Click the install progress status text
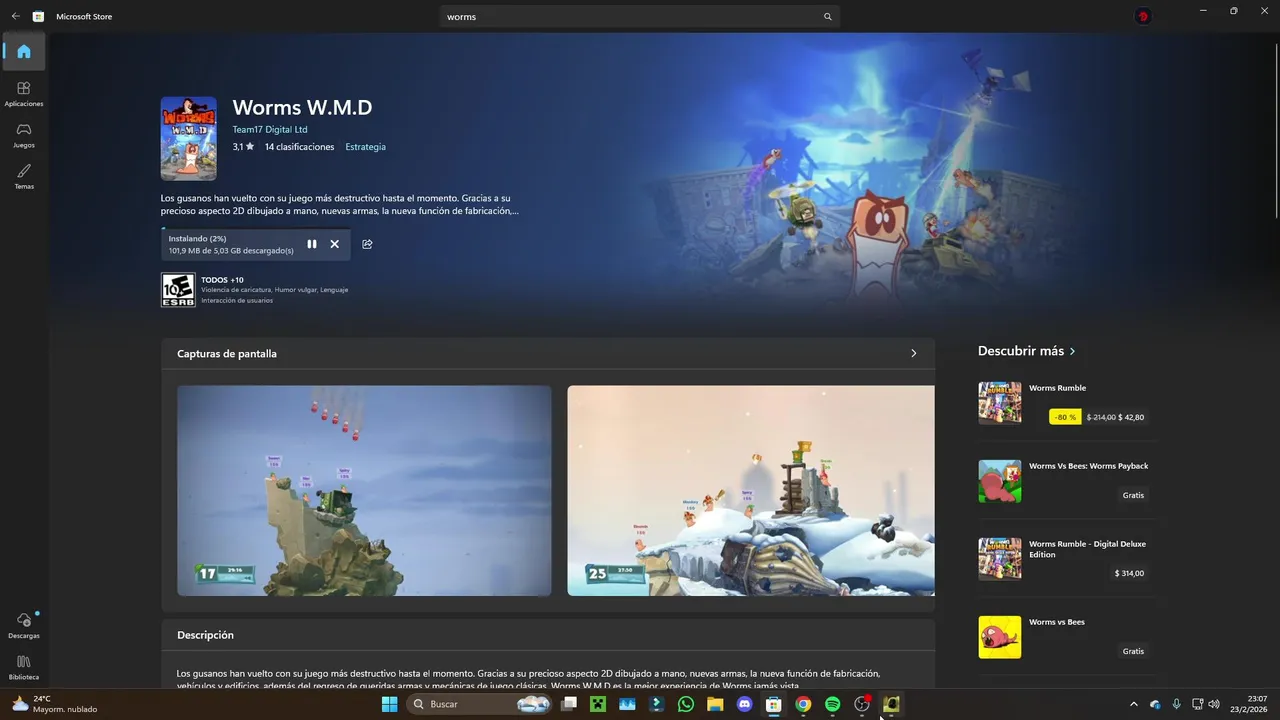Screen dimensions: 1280x720 [231, 245]
